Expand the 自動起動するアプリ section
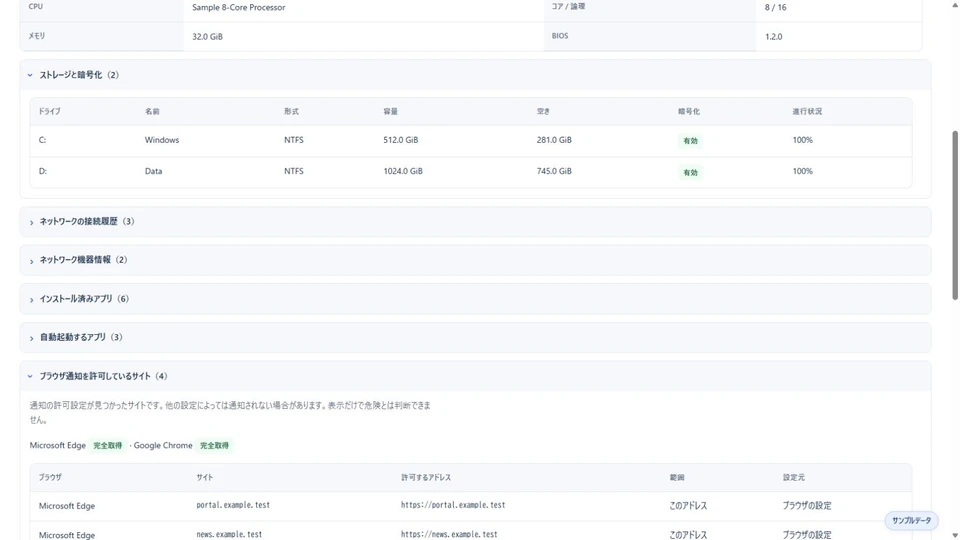This screenshot has width=960, height=540. coord(475,337)
